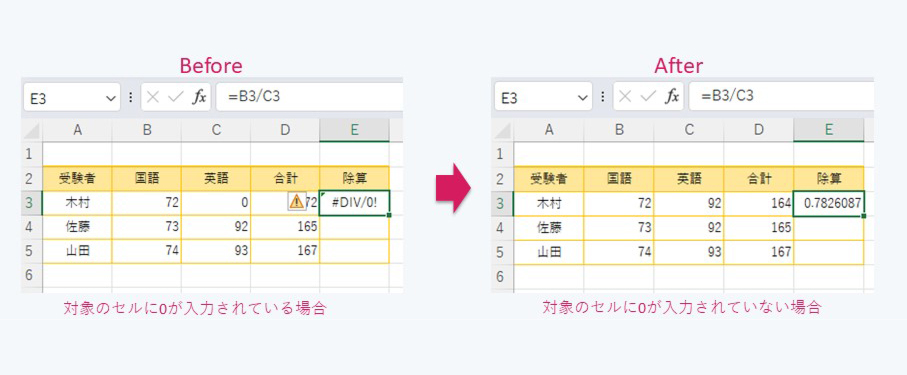
Task: Click the select-all corner triangle in After sheet
Action: [504, 131]
